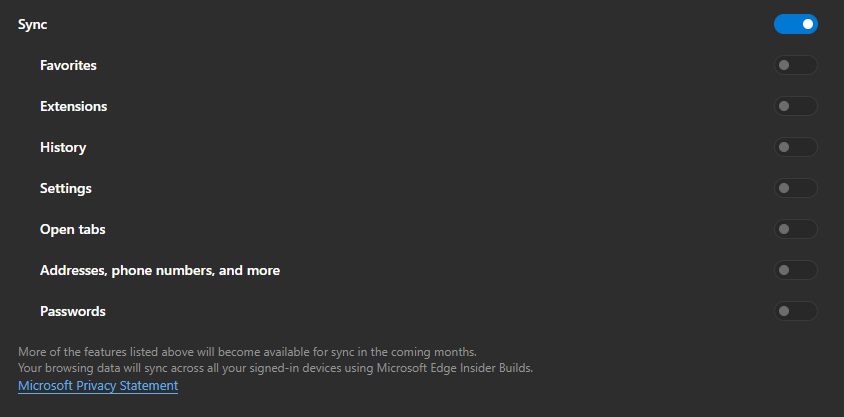
Task: Turn on History syncing
Action: point(795,147)
